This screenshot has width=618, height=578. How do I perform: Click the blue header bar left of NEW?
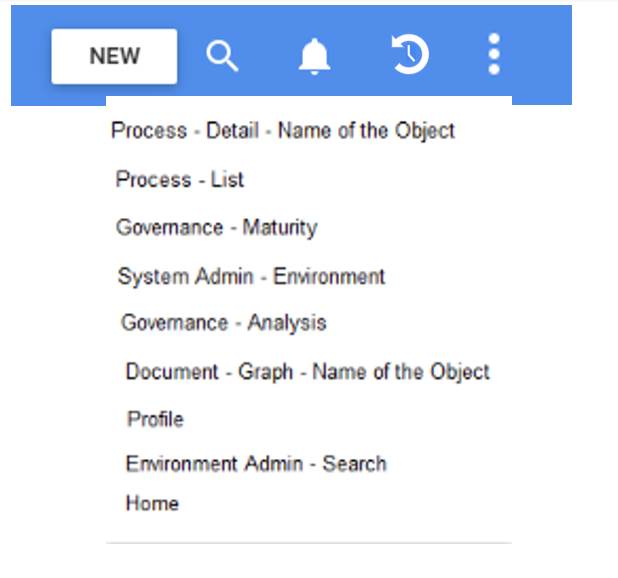click(30, 56)
